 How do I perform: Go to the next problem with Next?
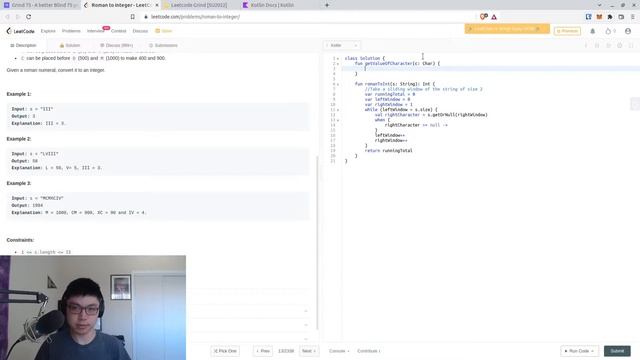tap(309, 351)
